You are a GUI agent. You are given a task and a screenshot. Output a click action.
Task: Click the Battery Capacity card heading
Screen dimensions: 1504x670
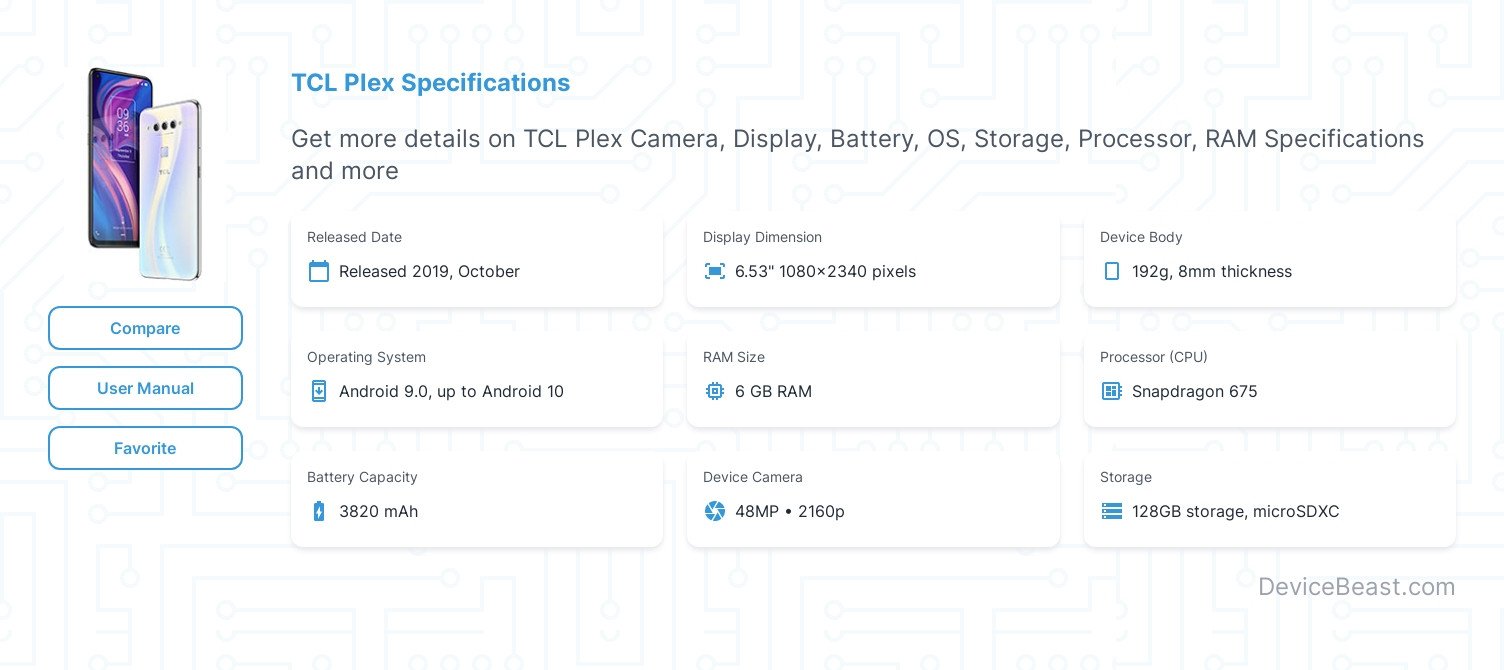362,477
